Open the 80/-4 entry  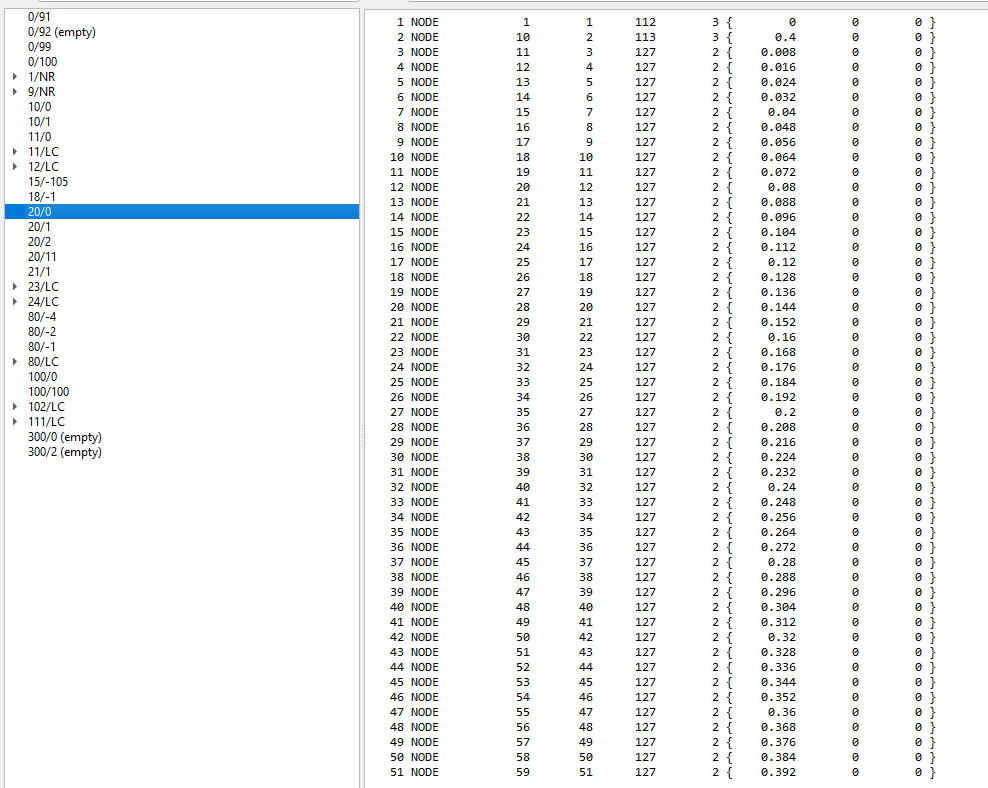pos(42,317)
